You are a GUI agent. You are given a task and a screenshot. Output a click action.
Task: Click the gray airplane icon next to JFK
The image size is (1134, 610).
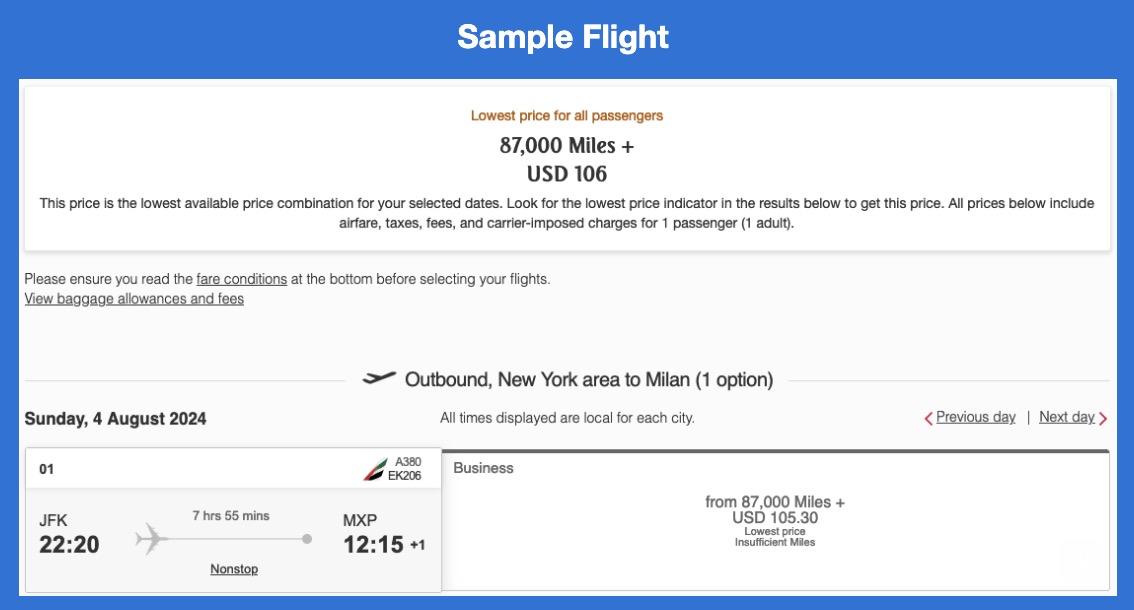tap(151, 538)
